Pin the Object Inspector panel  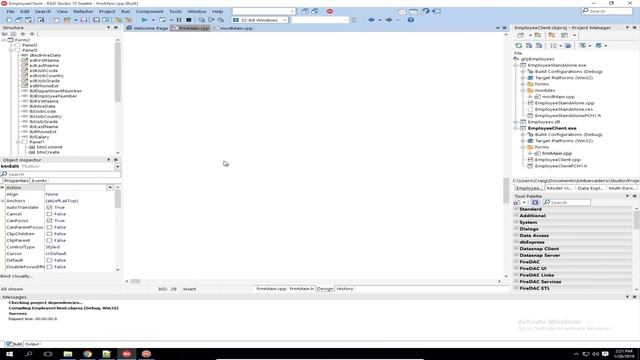(x=109, y=160)
